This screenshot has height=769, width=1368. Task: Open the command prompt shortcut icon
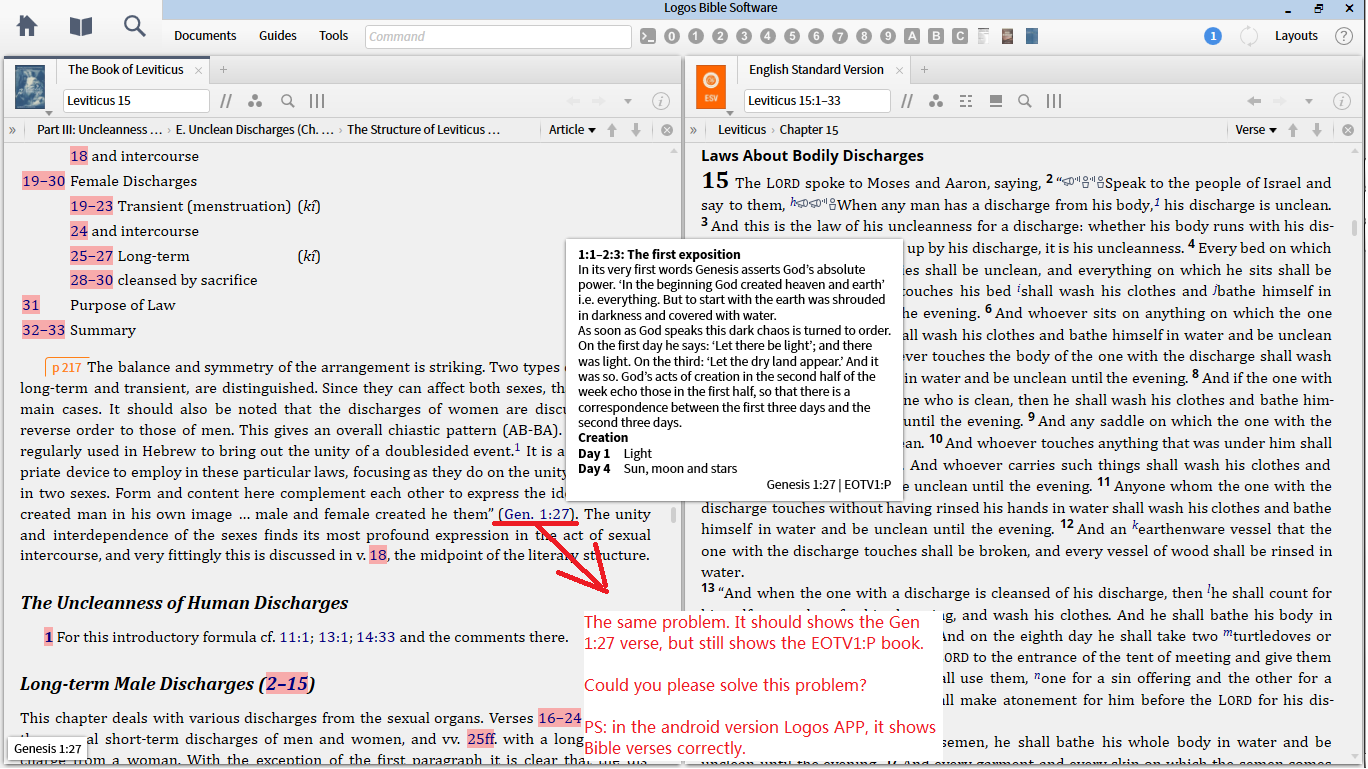pyautogui.click(x=648, y=36)
